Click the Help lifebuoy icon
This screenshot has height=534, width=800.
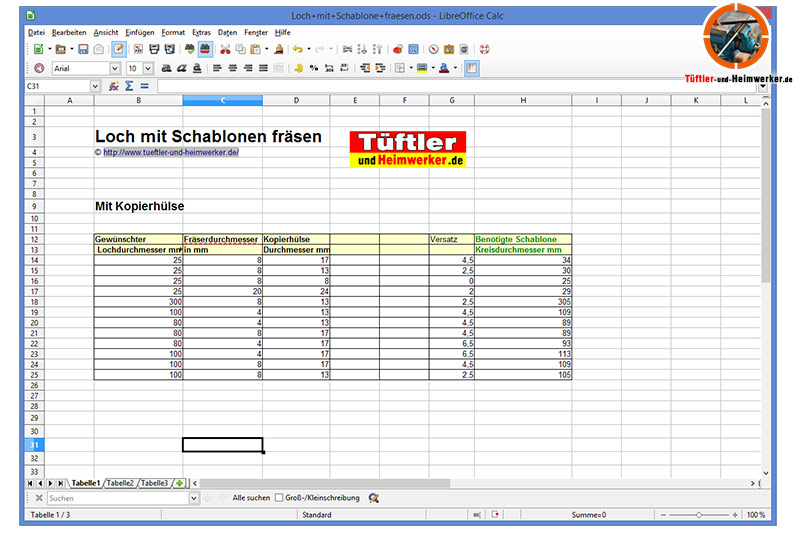coord(484,49)
